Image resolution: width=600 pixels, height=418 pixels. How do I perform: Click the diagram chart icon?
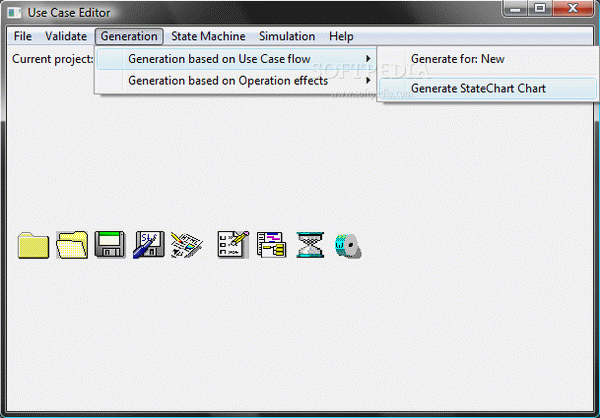pyautogui.click(x=271, y=244)
